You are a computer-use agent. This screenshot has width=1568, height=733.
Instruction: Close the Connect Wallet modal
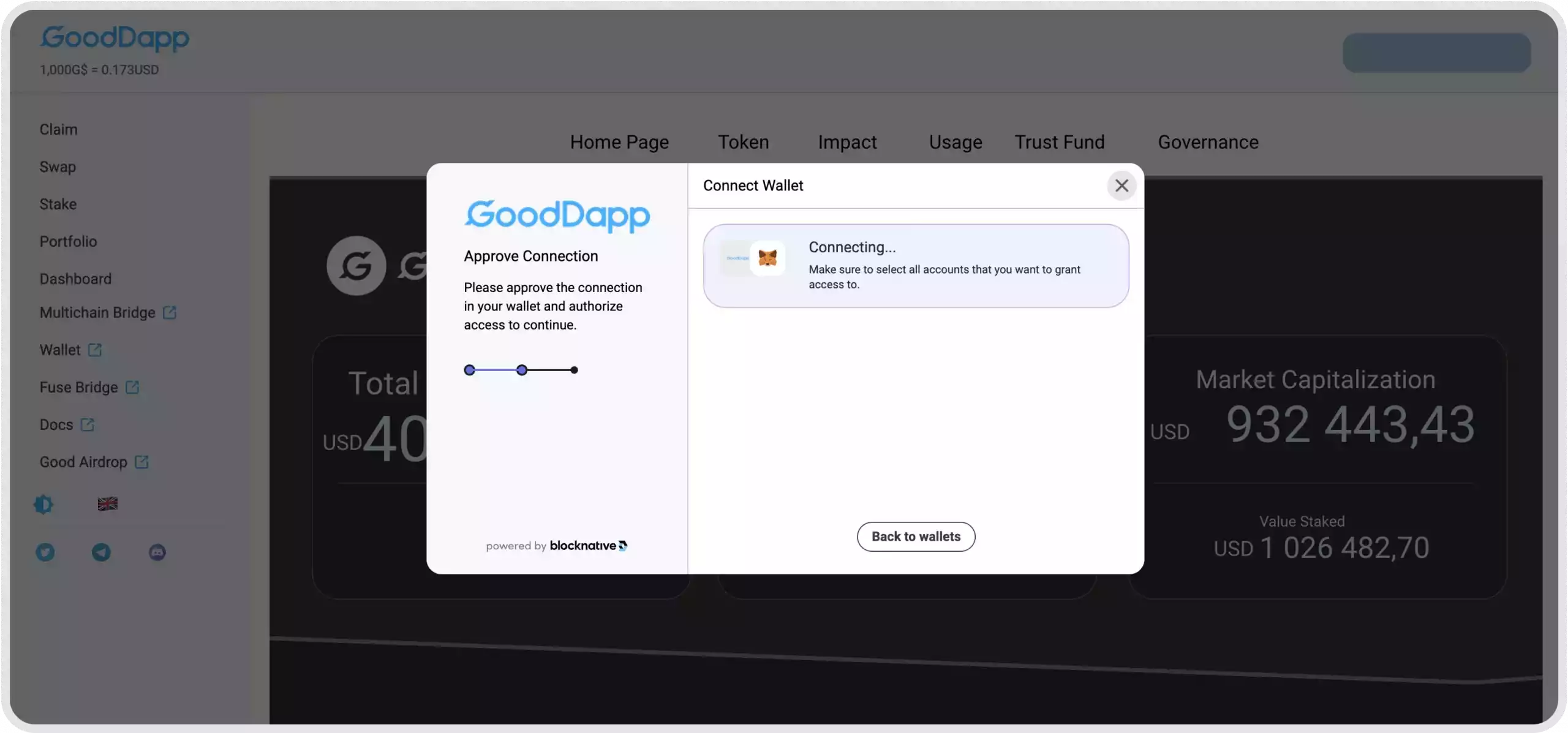coord(1121,185)
